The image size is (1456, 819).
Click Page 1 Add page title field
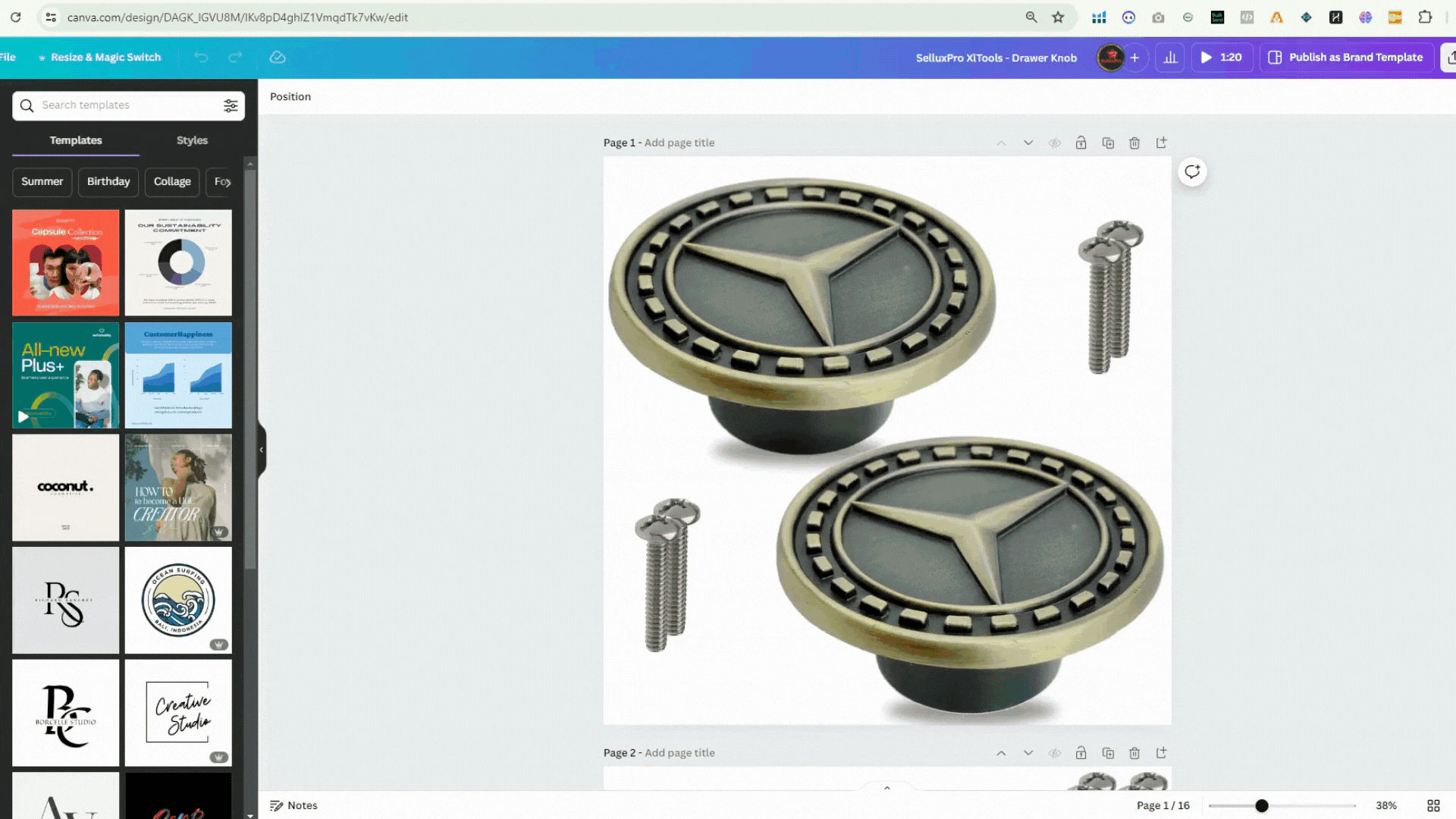[679, 143]
